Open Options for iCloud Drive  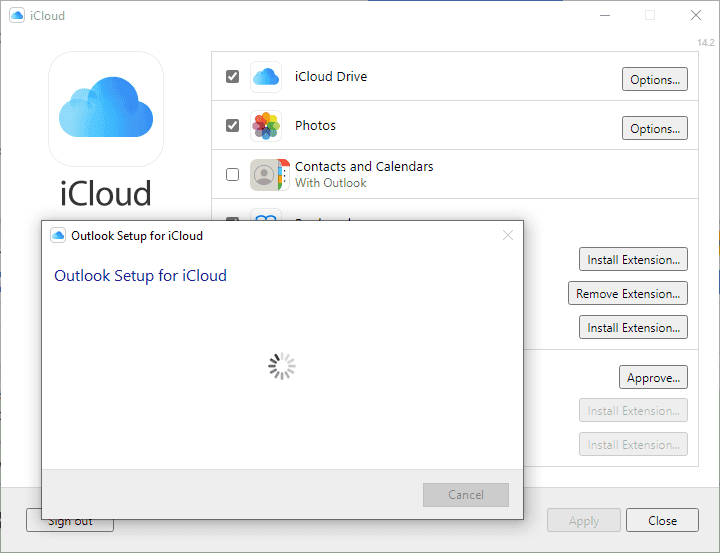(x=655, y=80)
